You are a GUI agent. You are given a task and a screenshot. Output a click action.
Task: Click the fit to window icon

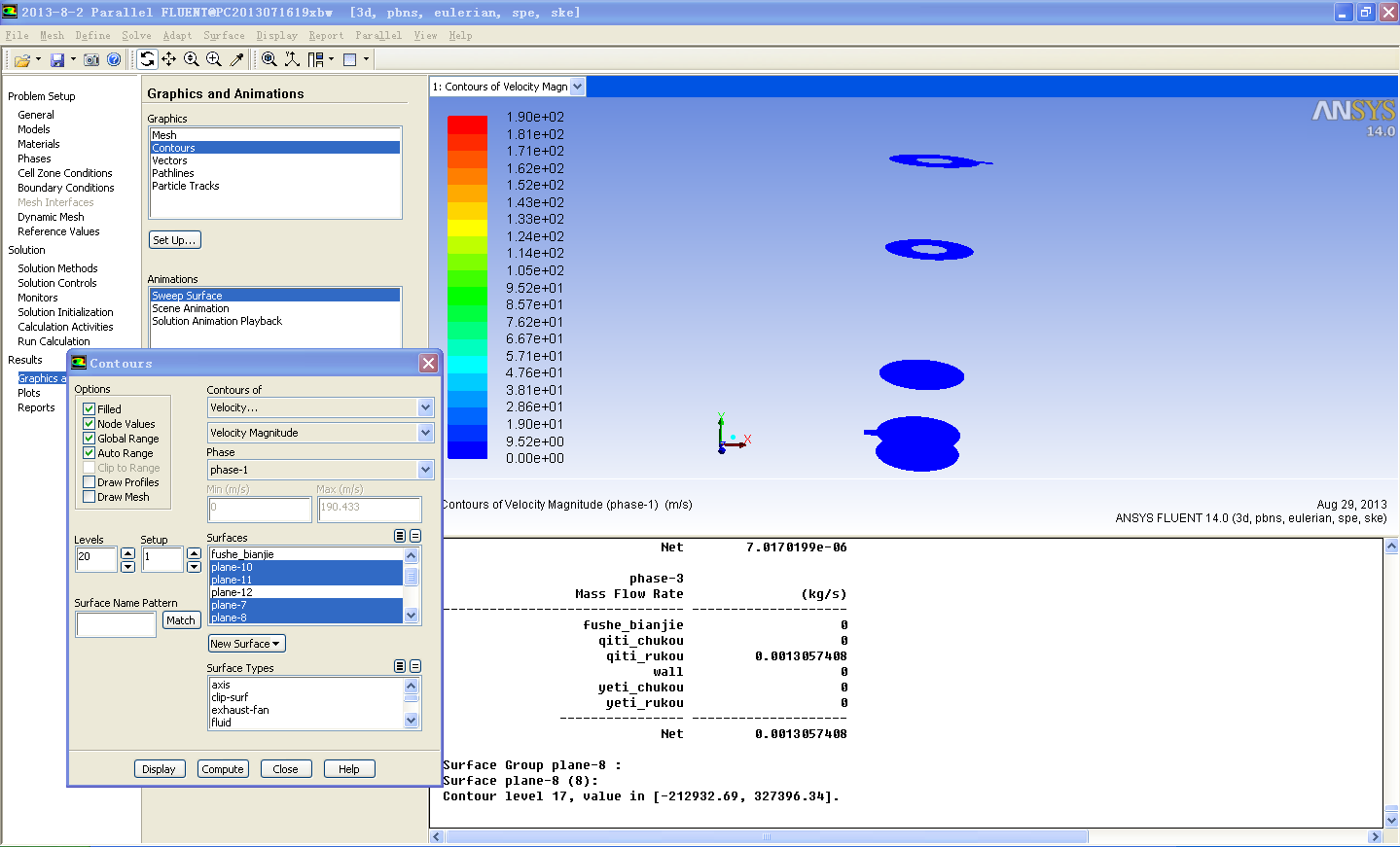pyautogui.click(x=269, y=59)
